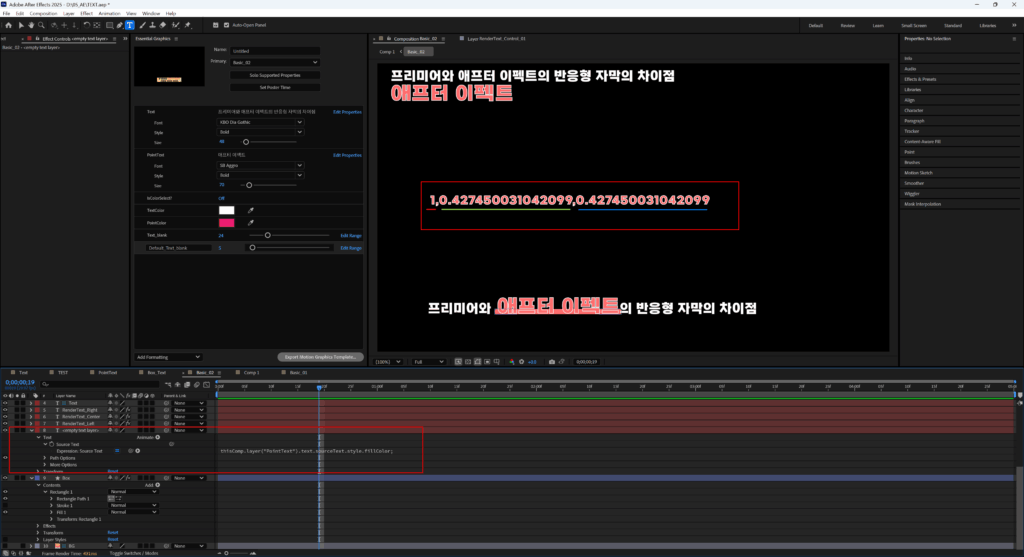The height and width of the screenshot is (557, 1024).
Task: Toggle visibility of Fill 1
Action: pyautogui.click(x=5, y=512)
